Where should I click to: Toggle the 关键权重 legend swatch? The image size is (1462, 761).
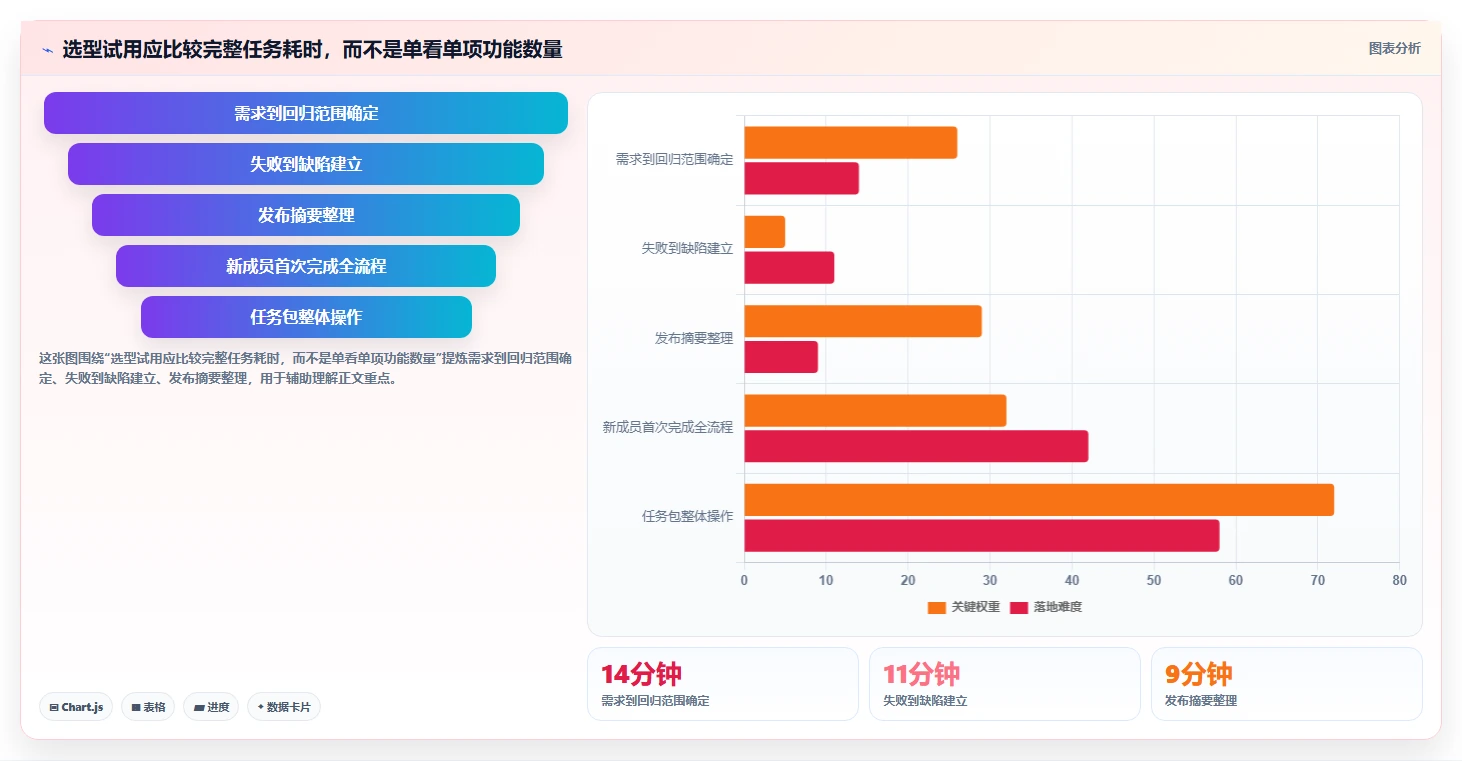pyautogui.click(x=936, y=607)
